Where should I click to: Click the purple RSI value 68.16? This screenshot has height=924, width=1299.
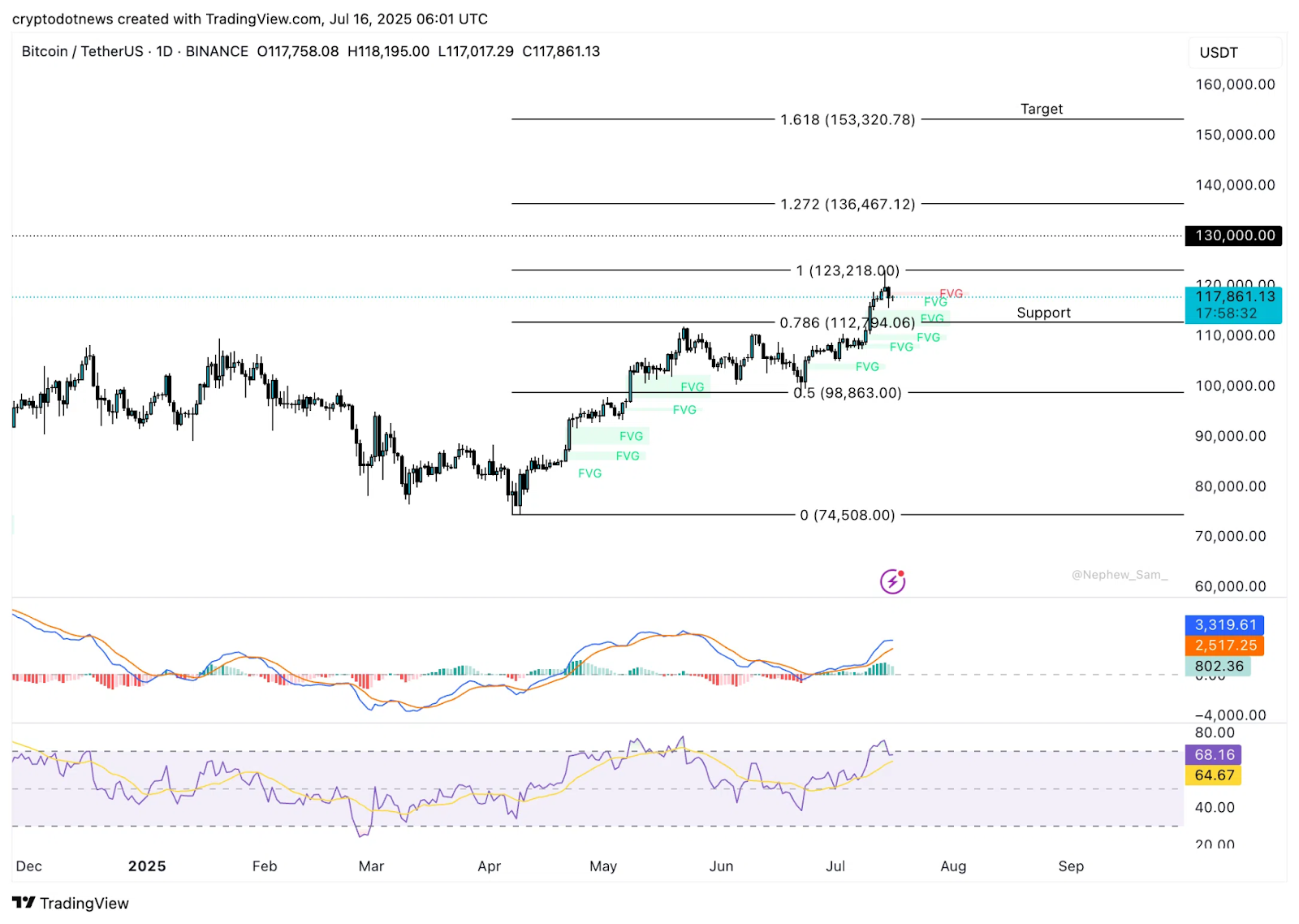pos(1213,754)
